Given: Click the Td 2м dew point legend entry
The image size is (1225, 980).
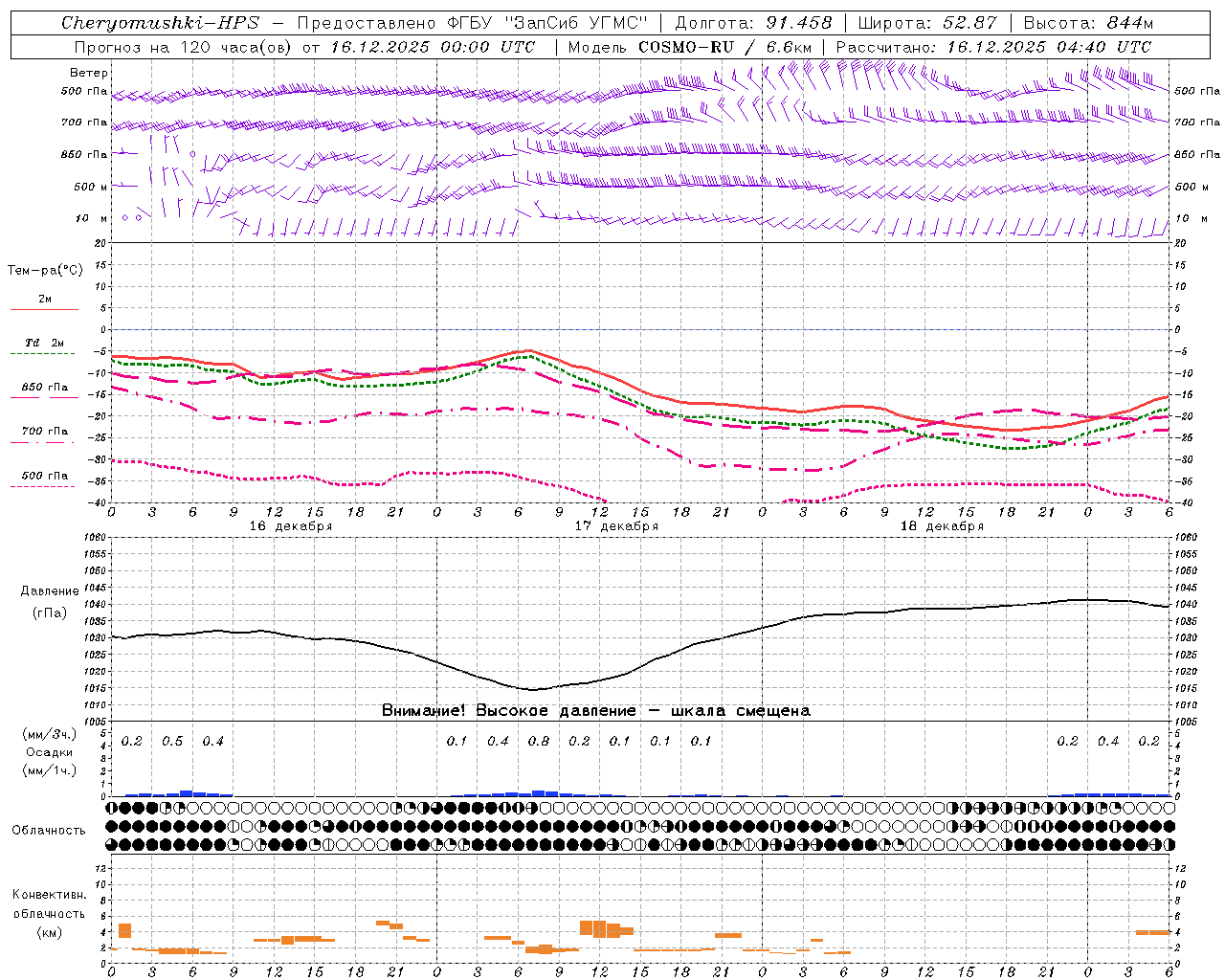Looking at the screenshot, I should [x=44, y=343].
